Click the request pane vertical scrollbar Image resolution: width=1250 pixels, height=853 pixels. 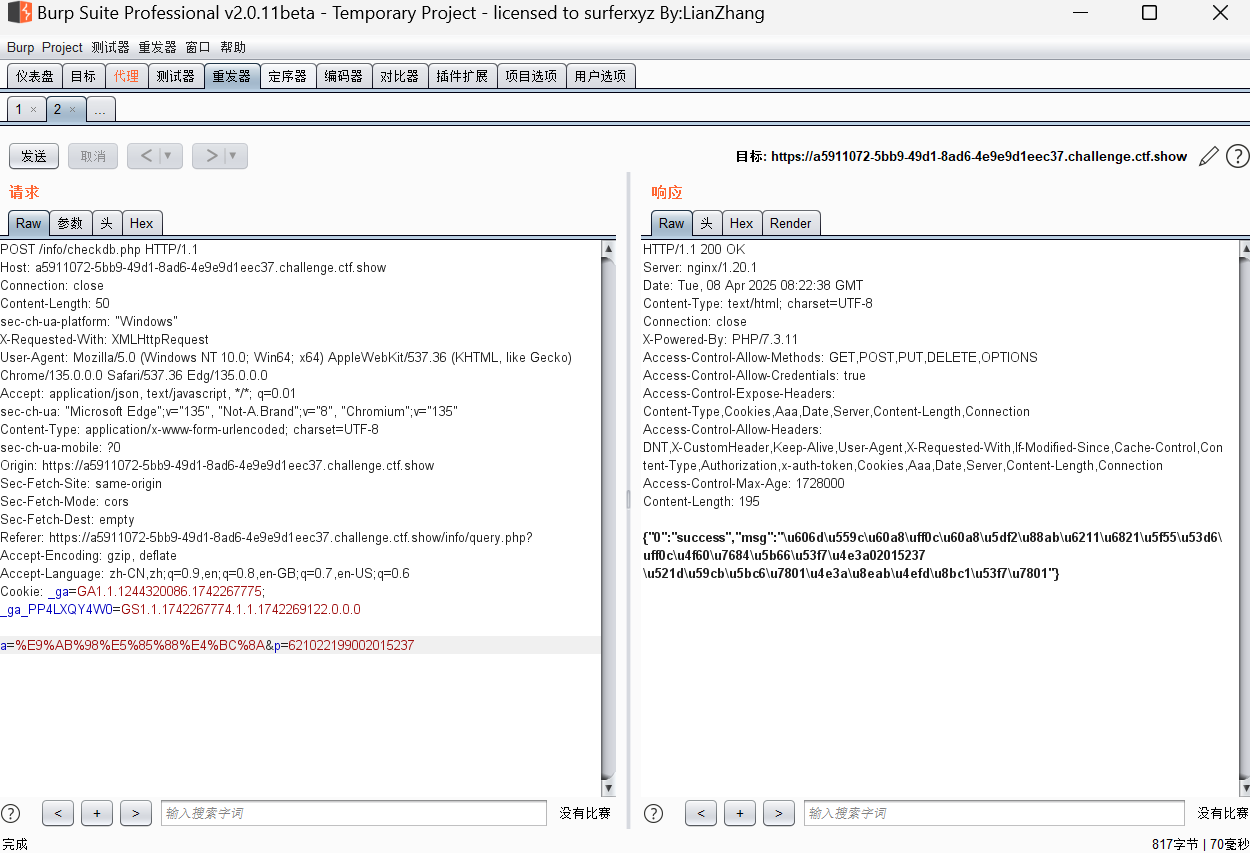(608, 518)
